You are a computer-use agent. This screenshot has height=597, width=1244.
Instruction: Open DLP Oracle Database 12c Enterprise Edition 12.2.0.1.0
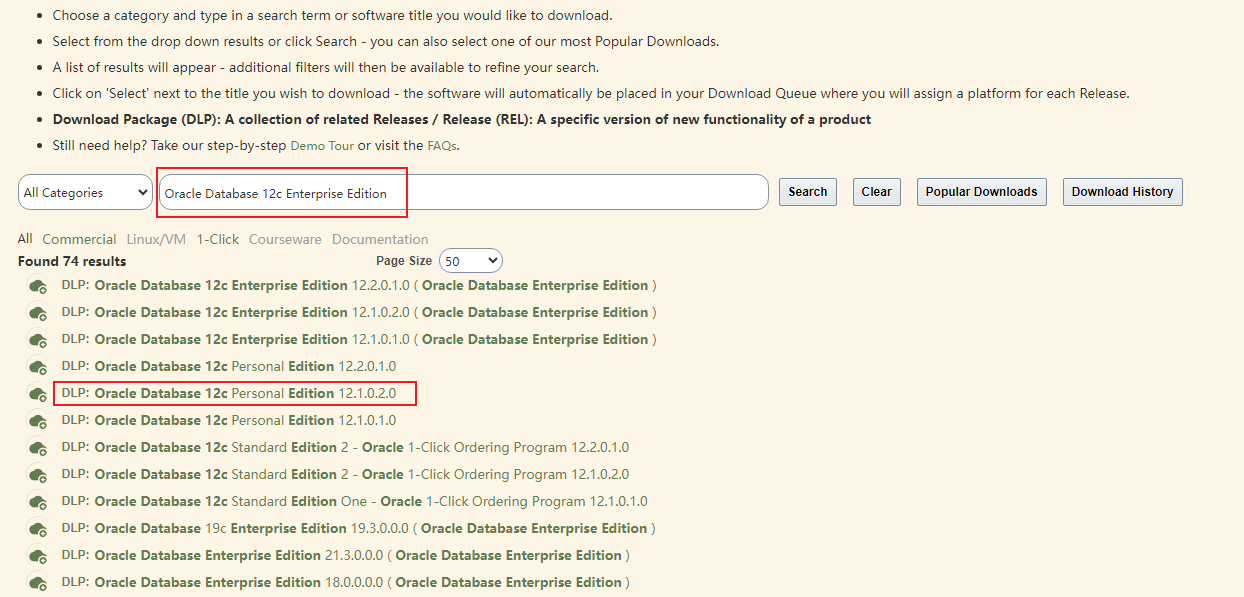[x=359, y=286]
